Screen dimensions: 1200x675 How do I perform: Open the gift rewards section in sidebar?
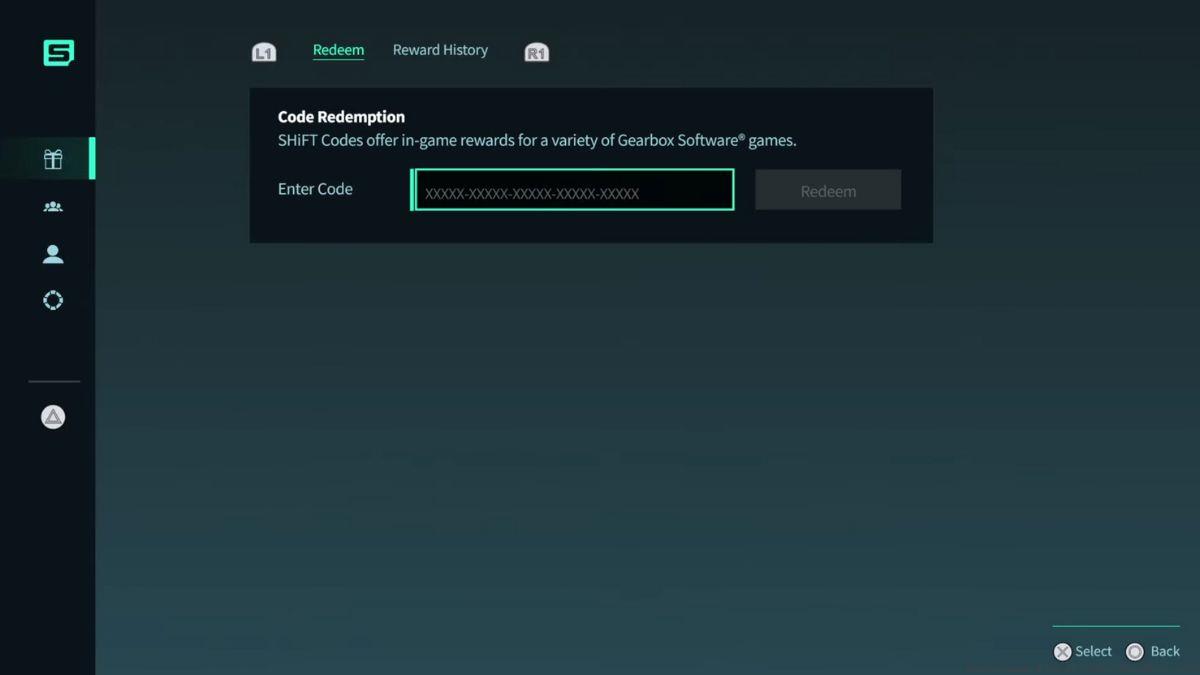[x=54, y=158]
